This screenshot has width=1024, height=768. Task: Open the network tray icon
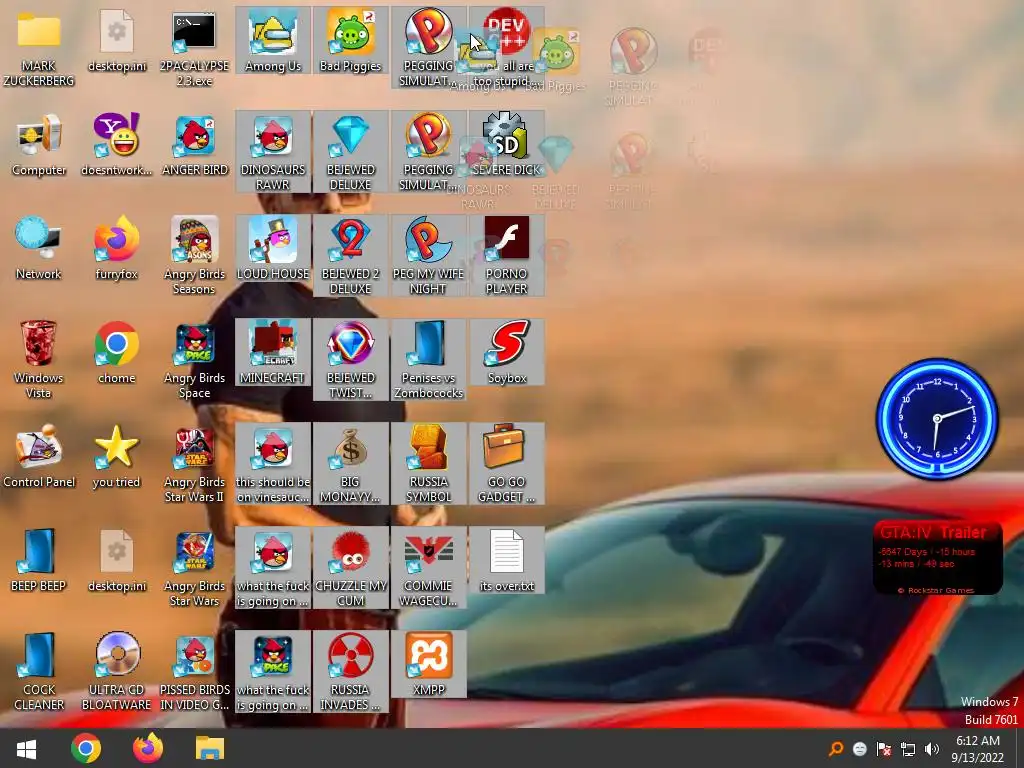(908, 748)
